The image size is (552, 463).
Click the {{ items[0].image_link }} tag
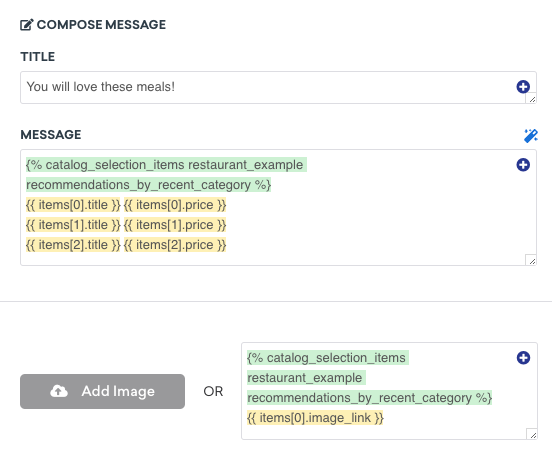click(x=315, y=418)
